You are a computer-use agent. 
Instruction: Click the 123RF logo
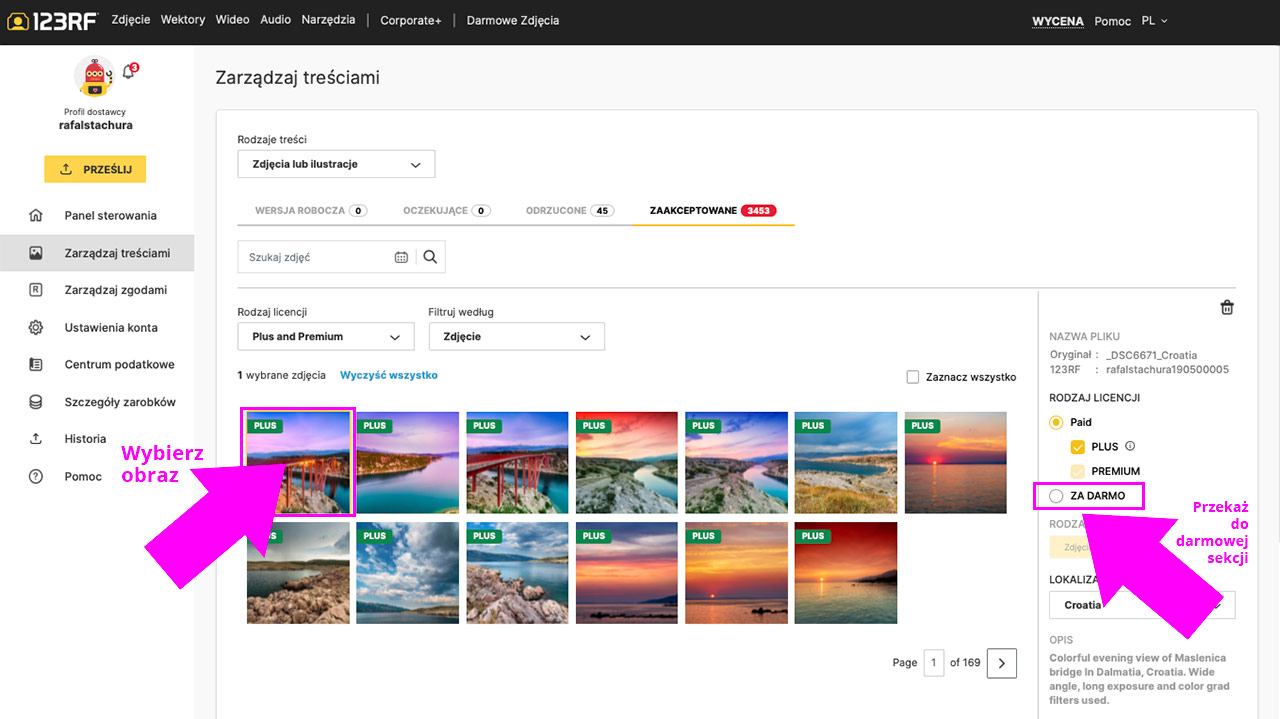tap(52, 21)
